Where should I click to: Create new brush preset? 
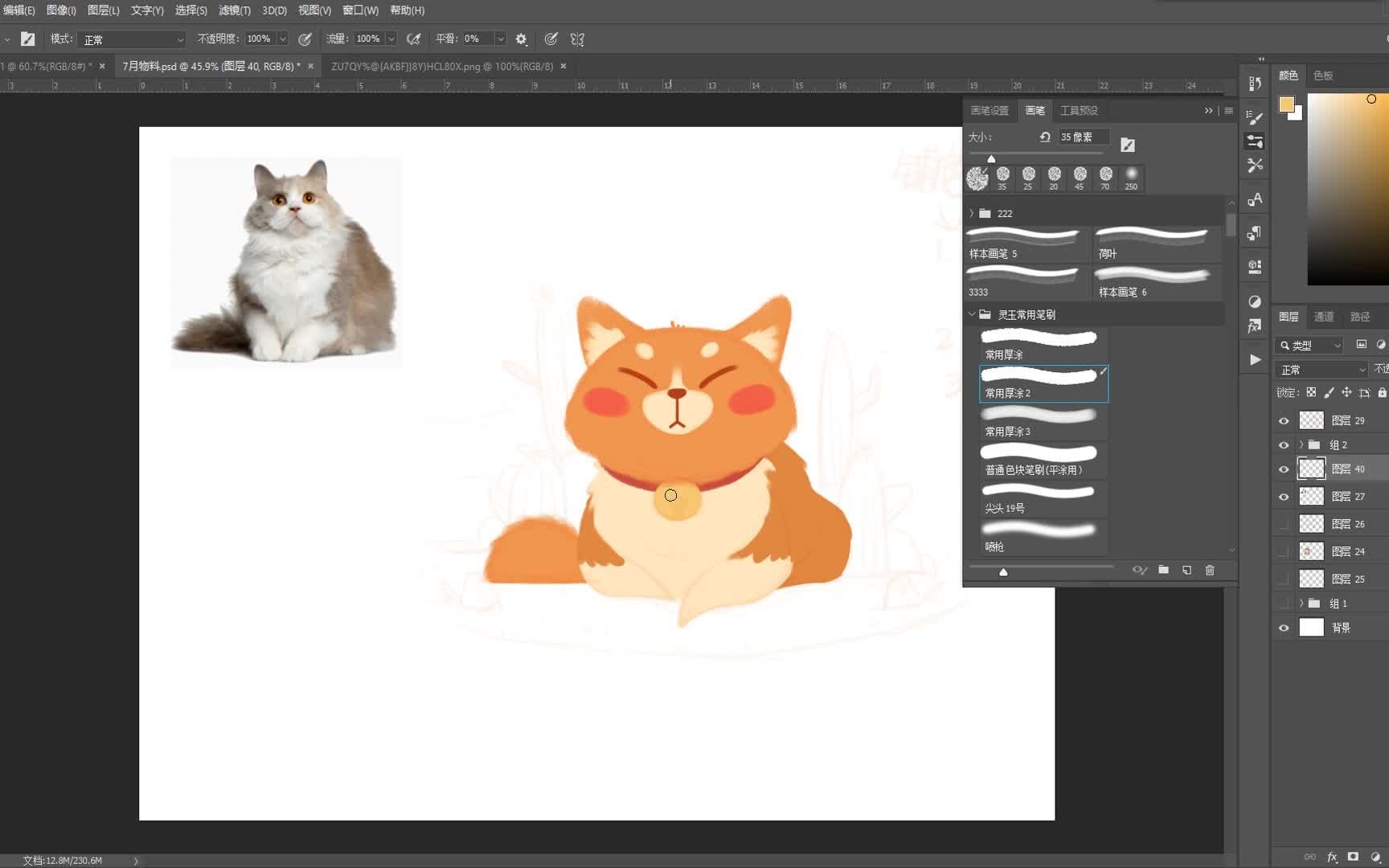pos(1186,570)
